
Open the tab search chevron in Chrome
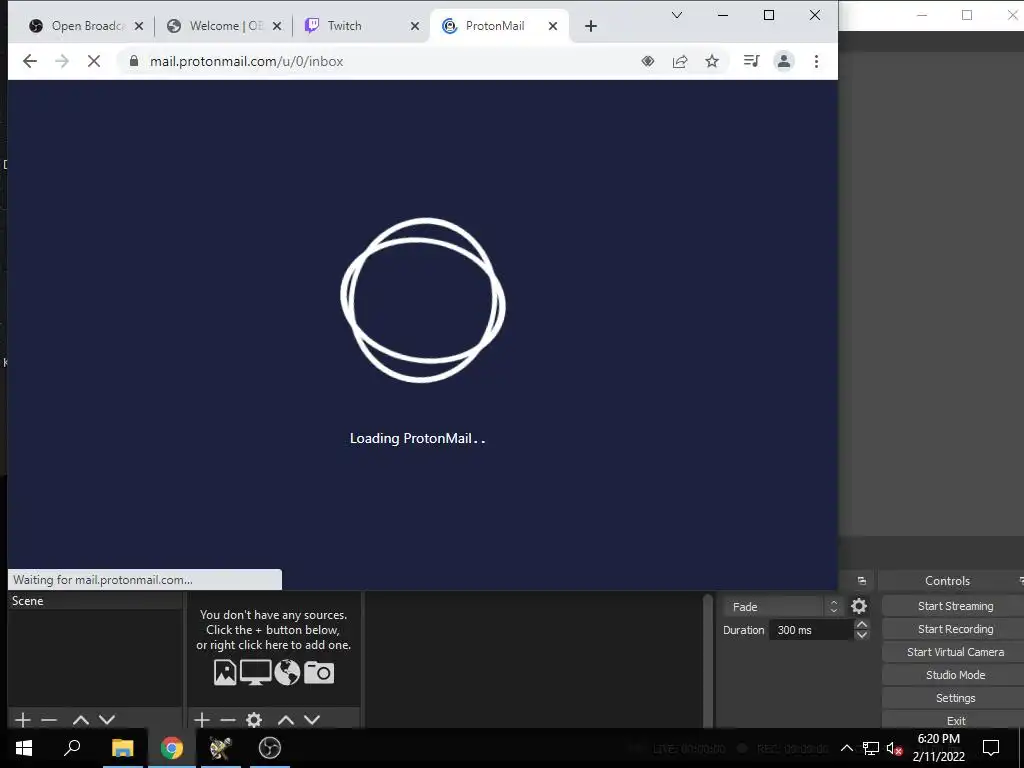677,15
